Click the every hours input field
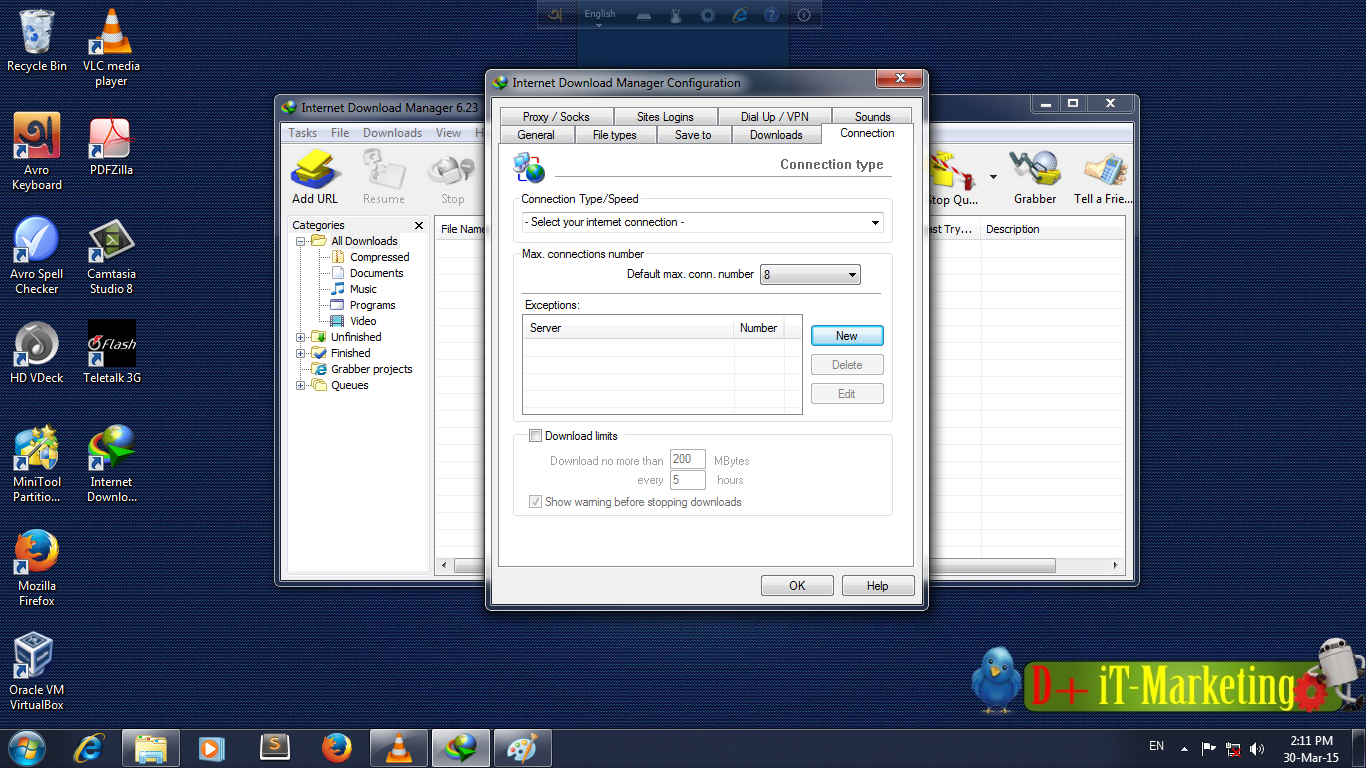1366x768 pixels. (x=688, y=480)
